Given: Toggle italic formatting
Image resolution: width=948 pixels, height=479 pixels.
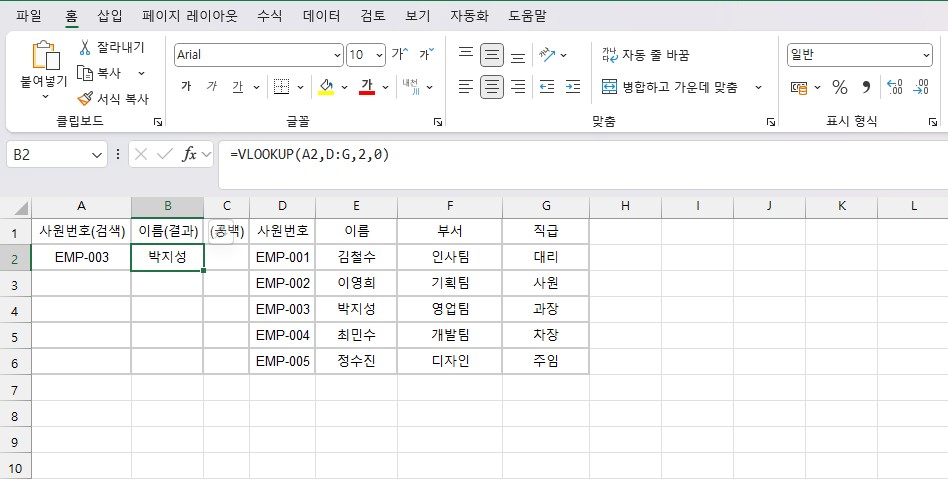Looking at the screenshot, I should point(211,87).
